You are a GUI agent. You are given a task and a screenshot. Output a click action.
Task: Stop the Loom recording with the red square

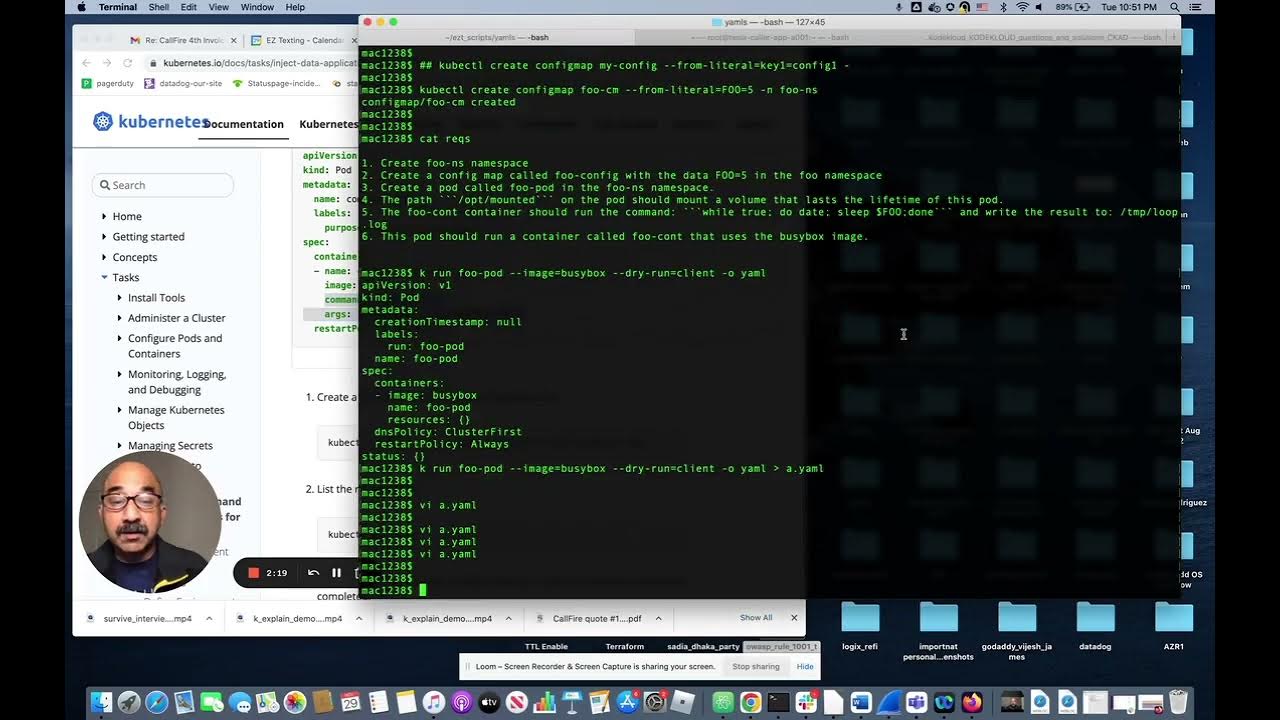pyautogui.click(x=254, y=573)
